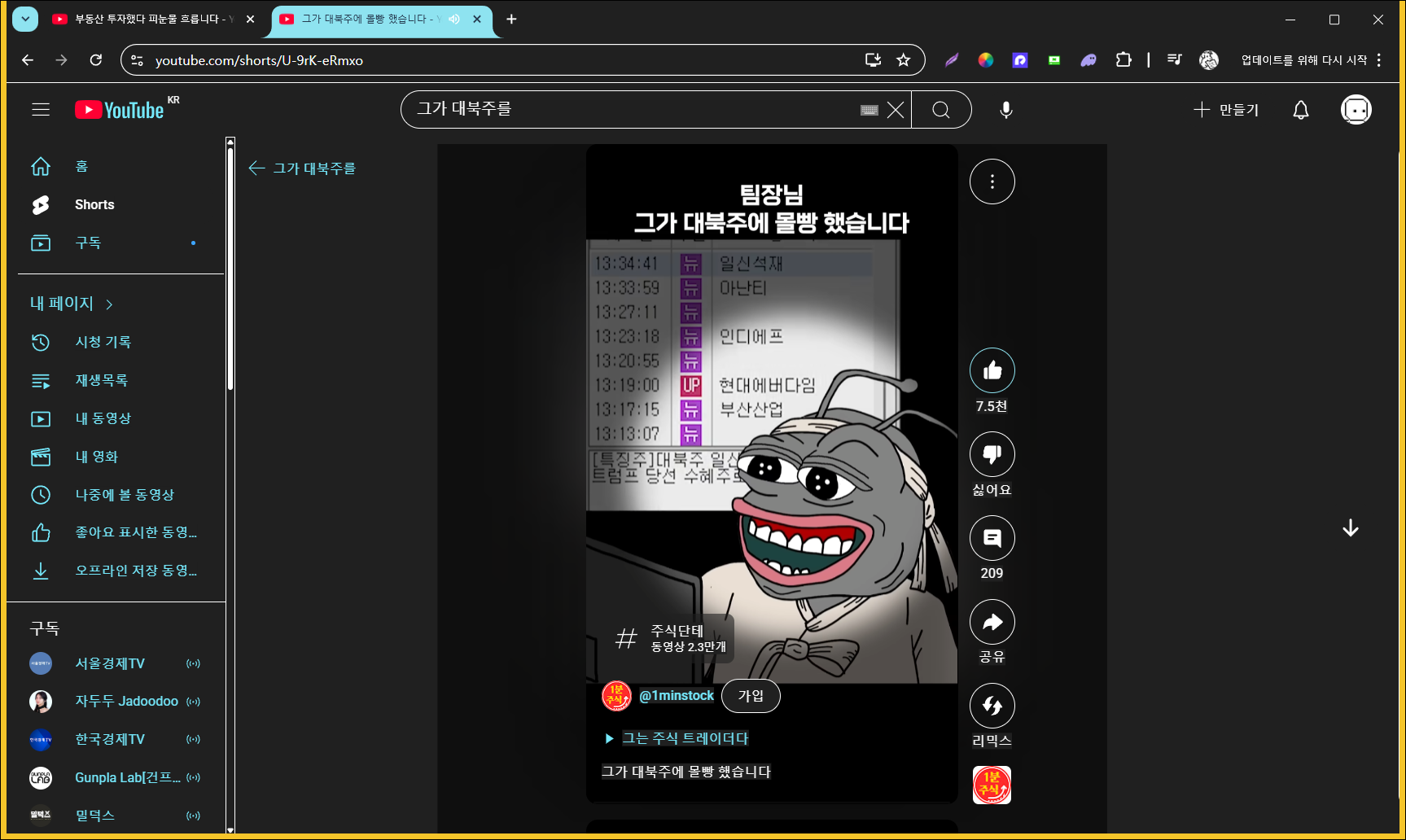1406x840 pixels.
Task: Open account avatar menu
Action: [1356, 110]
